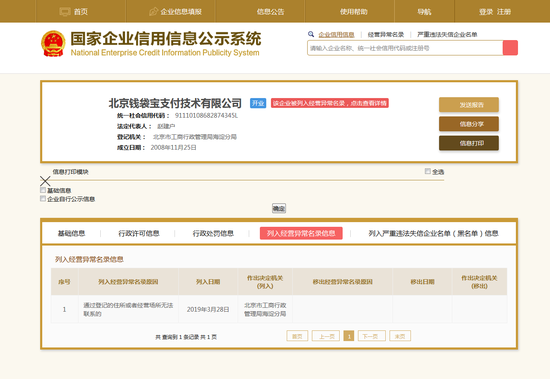Check the 基础信息 checkbox
The width and height of the screenshot is (550, 379).
[x=43, y=190]
